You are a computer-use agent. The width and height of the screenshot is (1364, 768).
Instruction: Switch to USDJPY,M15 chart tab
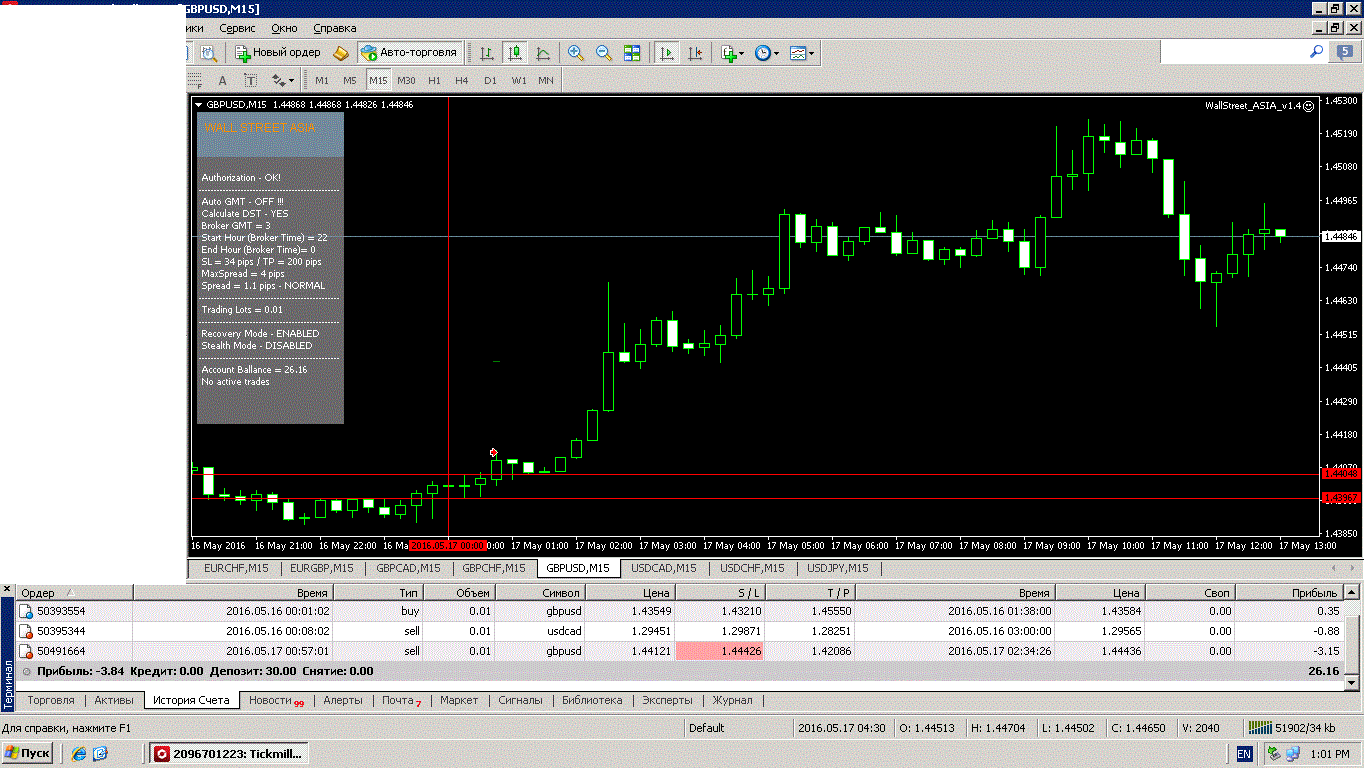point(837,568)
